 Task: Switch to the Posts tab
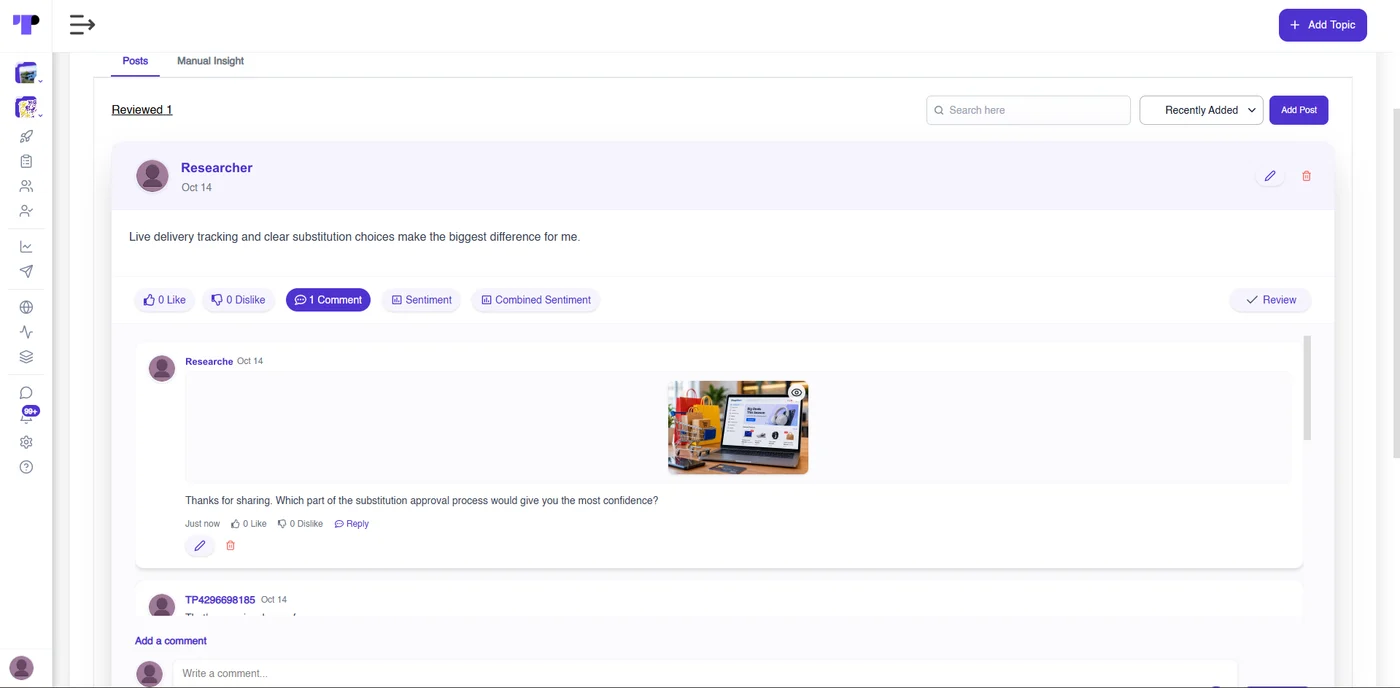click(135, 61)
